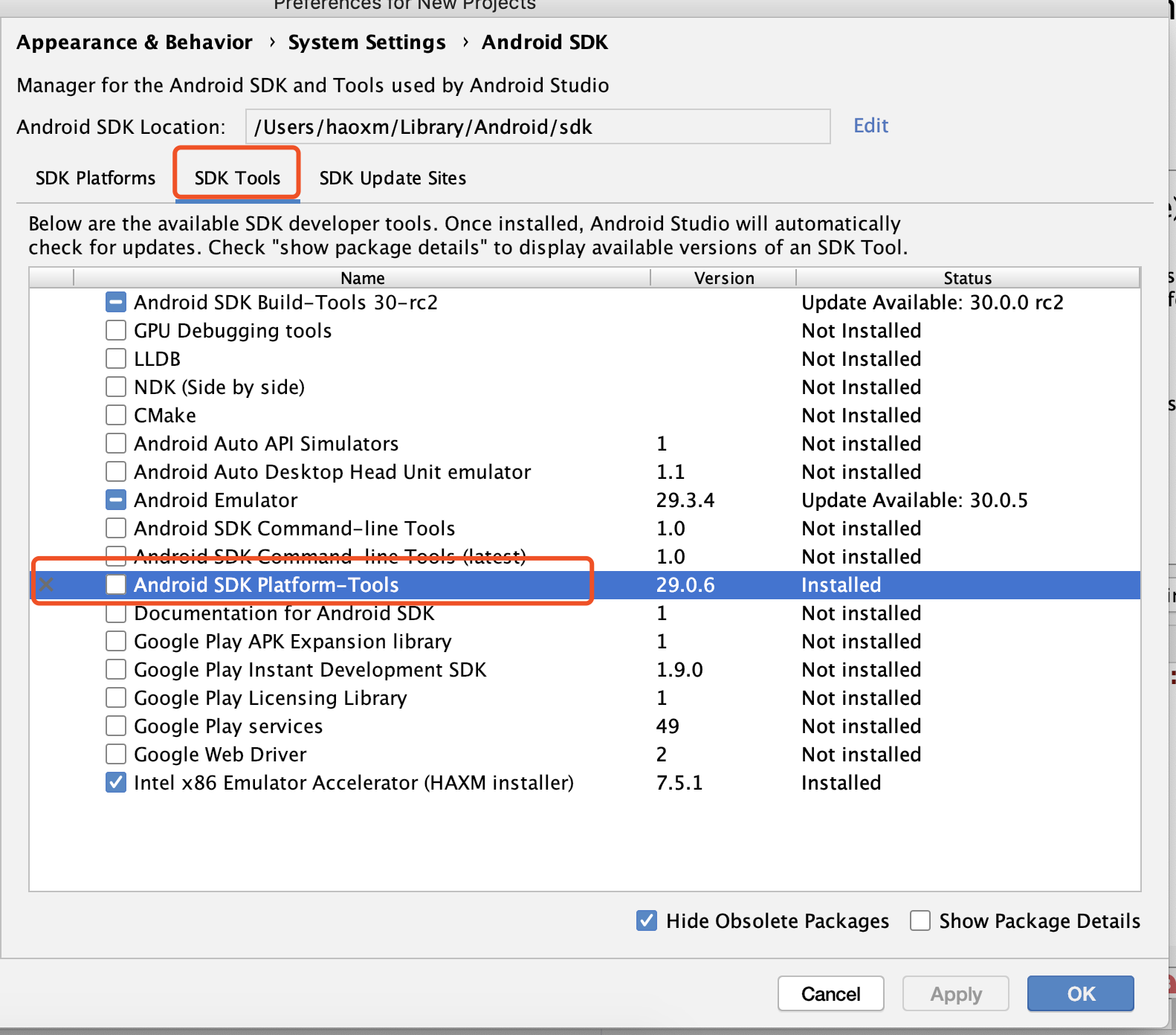Switch to the SDK Platforms tab
This screenshot has height=1035, width=1176.
coord(95,178)
